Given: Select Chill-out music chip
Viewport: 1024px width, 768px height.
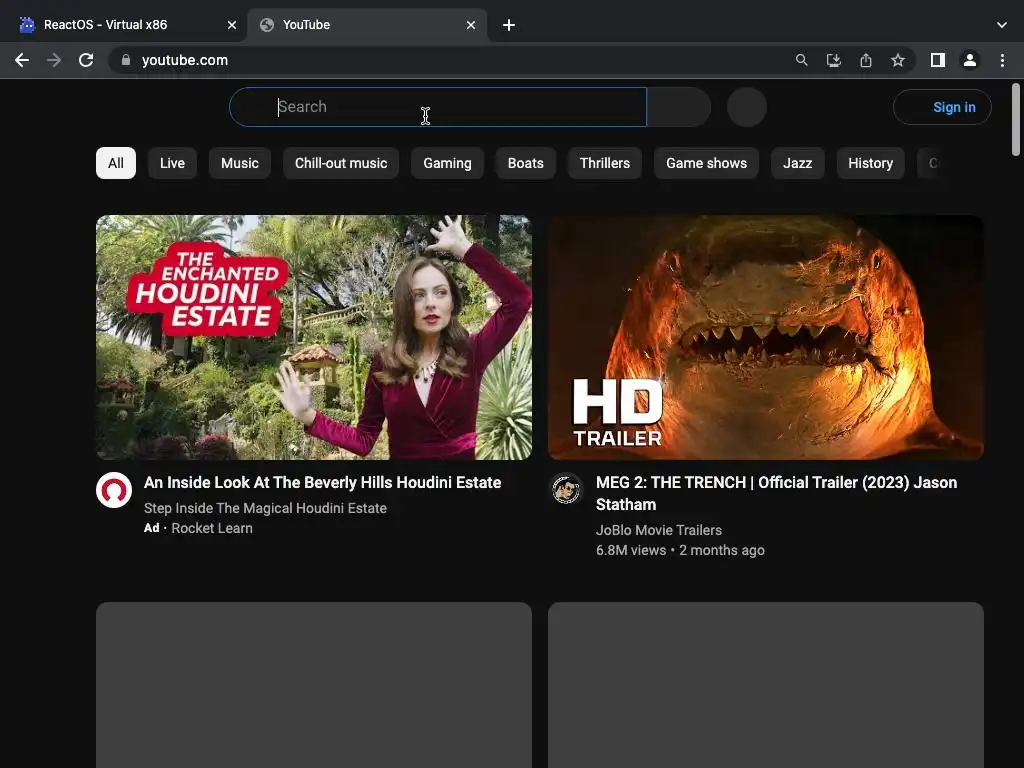Looking at the screenshot, I should click(341, 163).
